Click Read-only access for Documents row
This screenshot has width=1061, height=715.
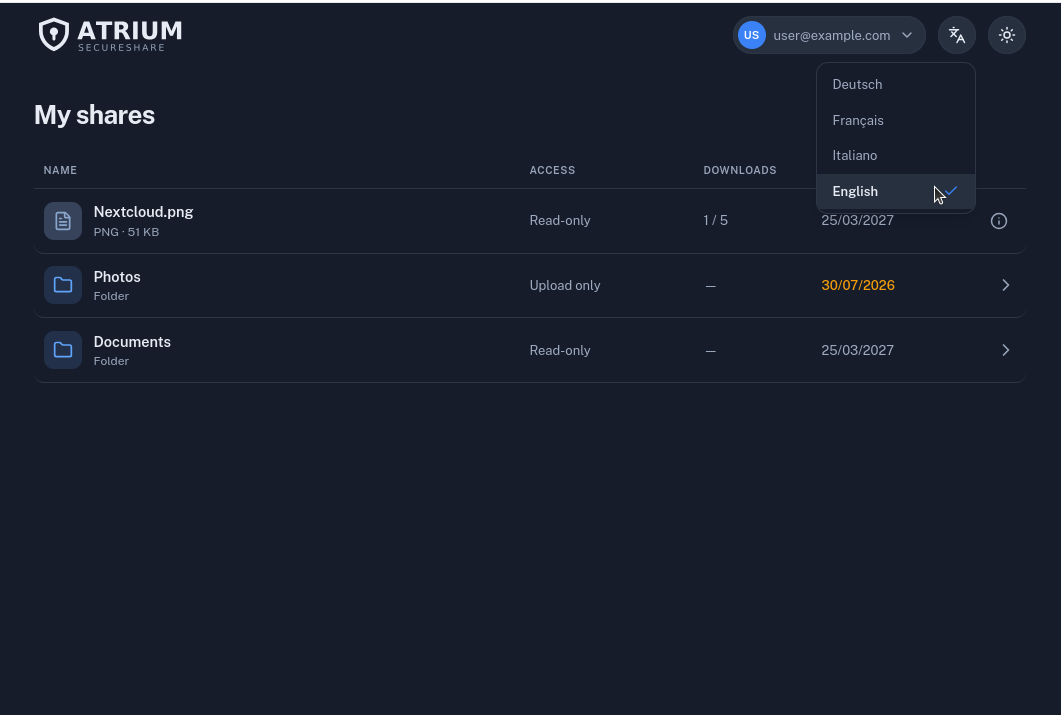click(560, 350)
